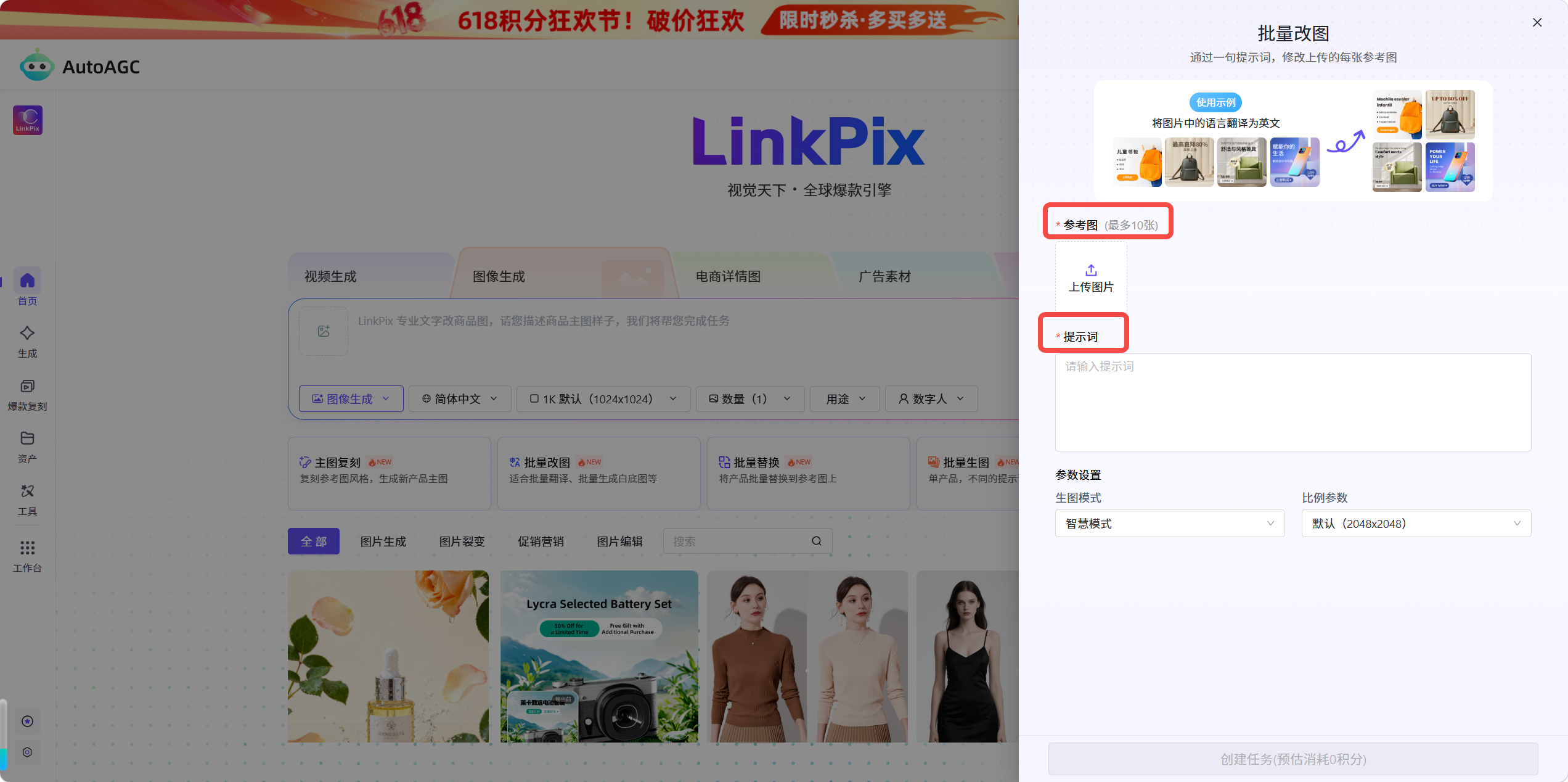Open the 批量替换 feature card
The image size is (1568, 782).
(x=809, y=474)
